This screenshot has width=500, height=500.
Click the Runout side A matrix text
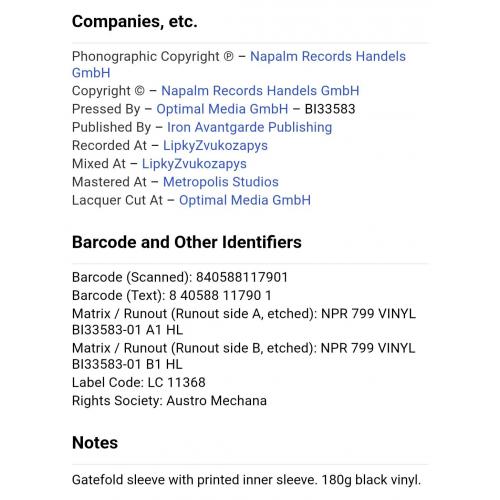pyautogui.click(x=244, y=322)
